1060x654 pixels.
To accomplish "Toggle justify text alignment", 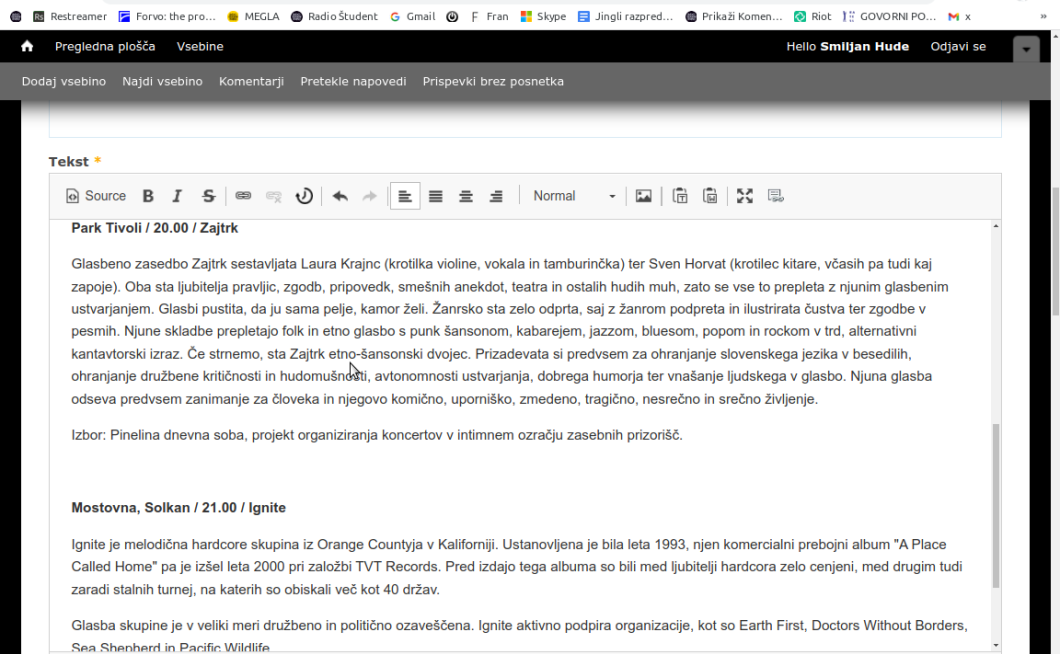I will 436,196.
